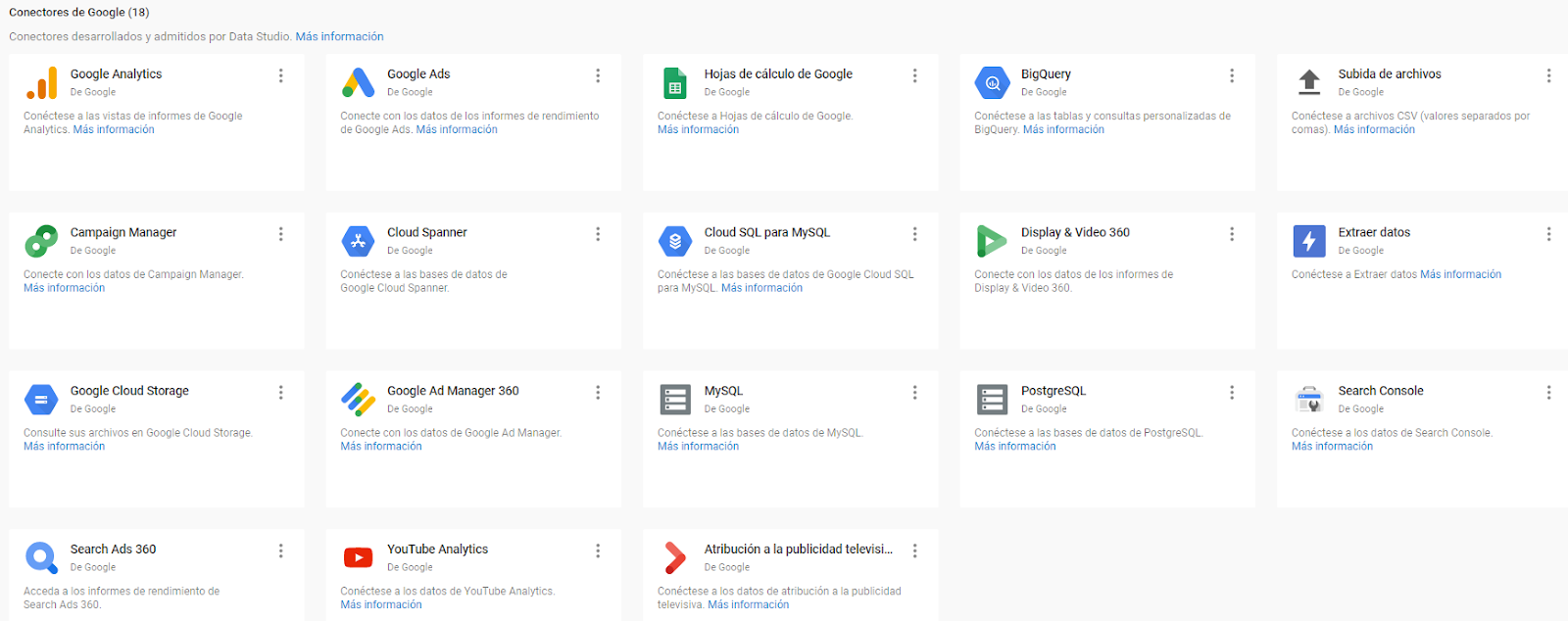Open Más información link under Campaign Manager
The image size is (1568, 621).
coord(64,288)
